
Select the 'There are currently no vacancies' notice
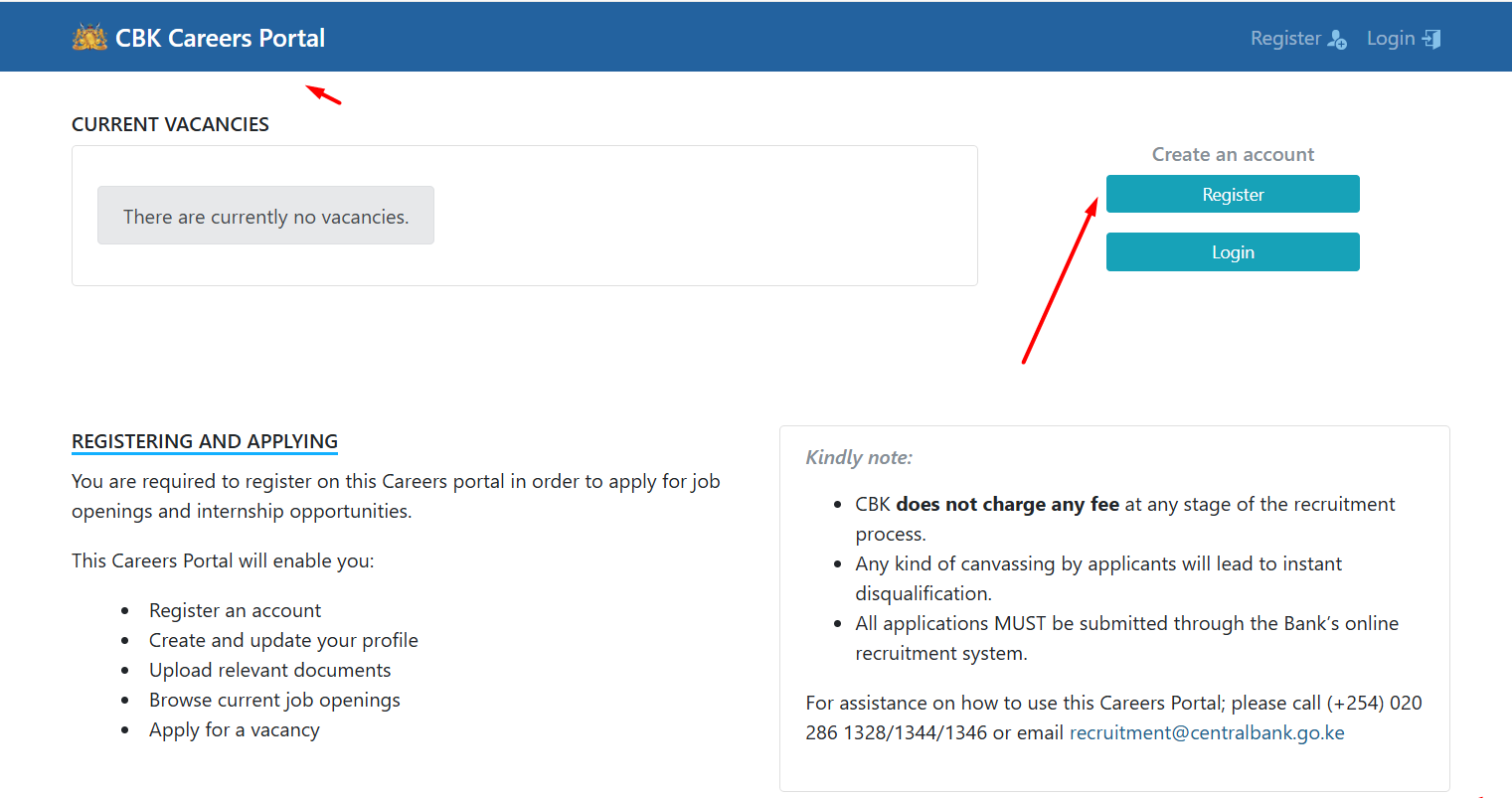point(265,215)
